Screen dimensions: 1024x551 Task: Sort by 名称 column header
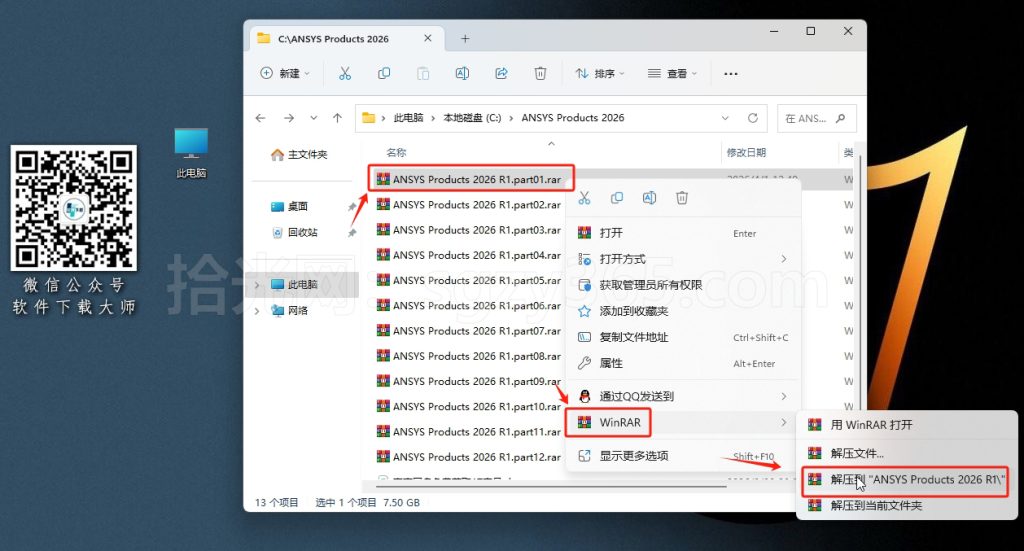tap(396, 153)
